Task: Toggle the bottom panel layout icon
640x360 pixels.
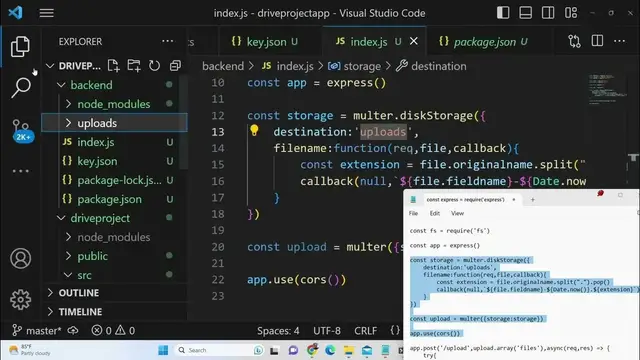Action: click(525, 13)
